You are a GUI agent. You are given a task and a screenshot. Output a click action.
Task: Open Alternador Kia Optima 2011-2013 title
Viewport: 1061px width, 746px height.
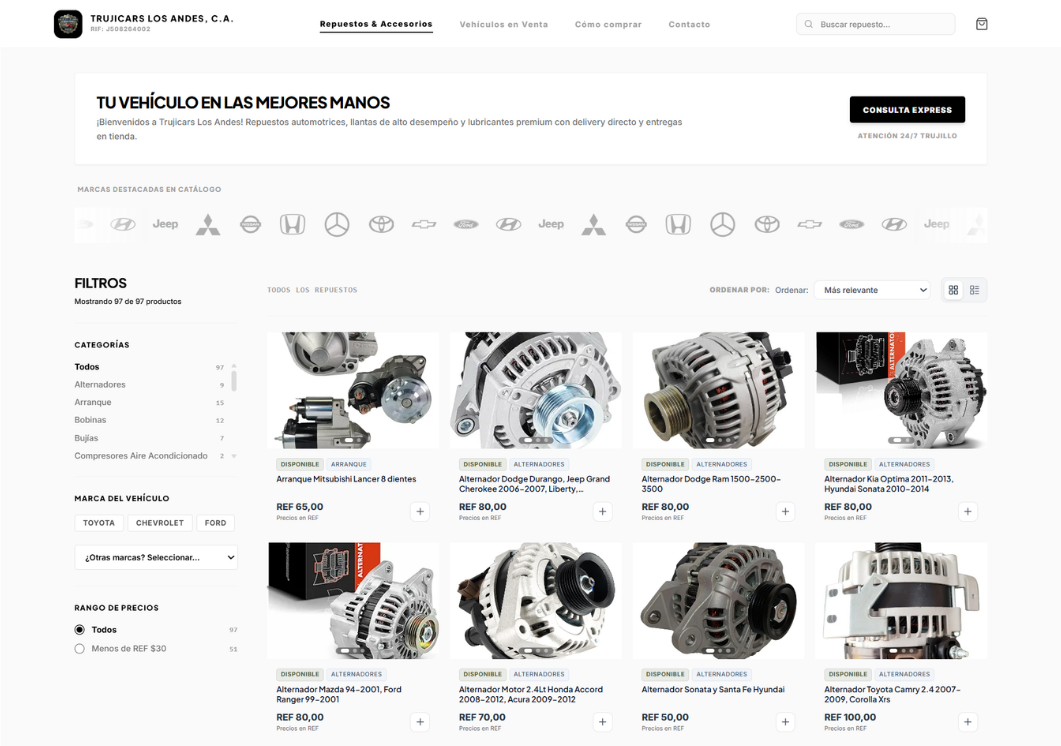point(888,483)
